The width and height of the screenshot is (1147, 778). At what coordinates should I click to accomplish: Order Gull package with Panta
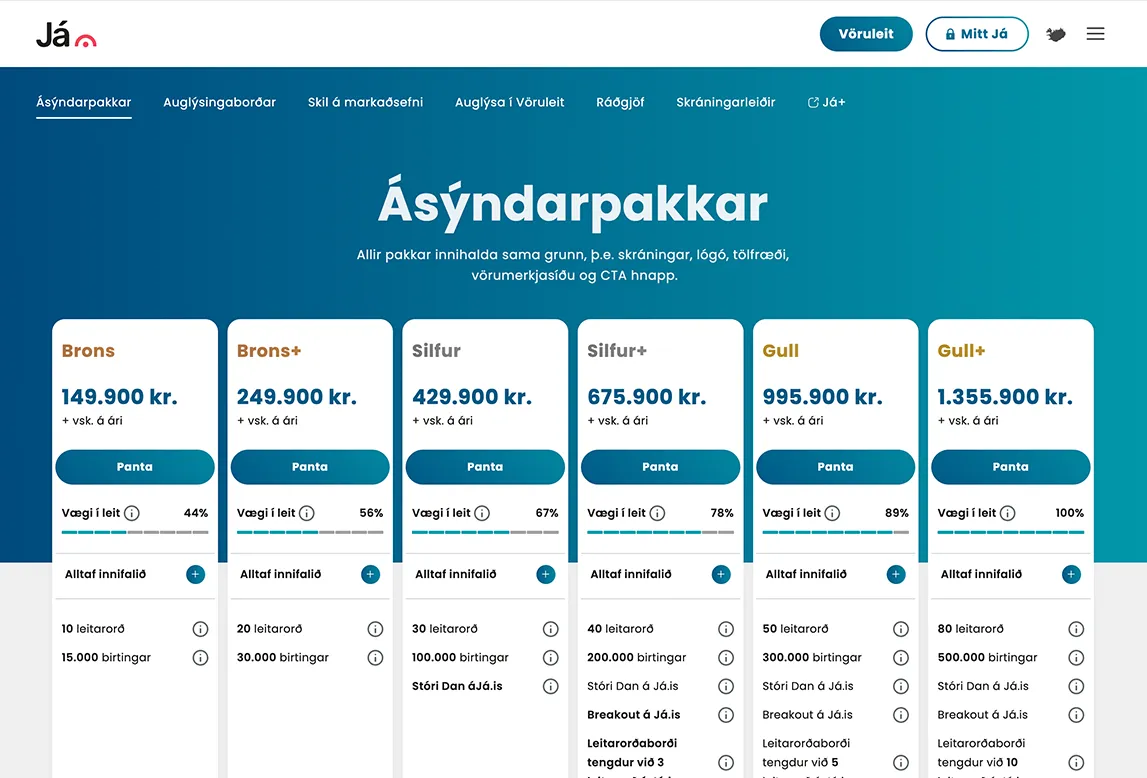[835, 467]
